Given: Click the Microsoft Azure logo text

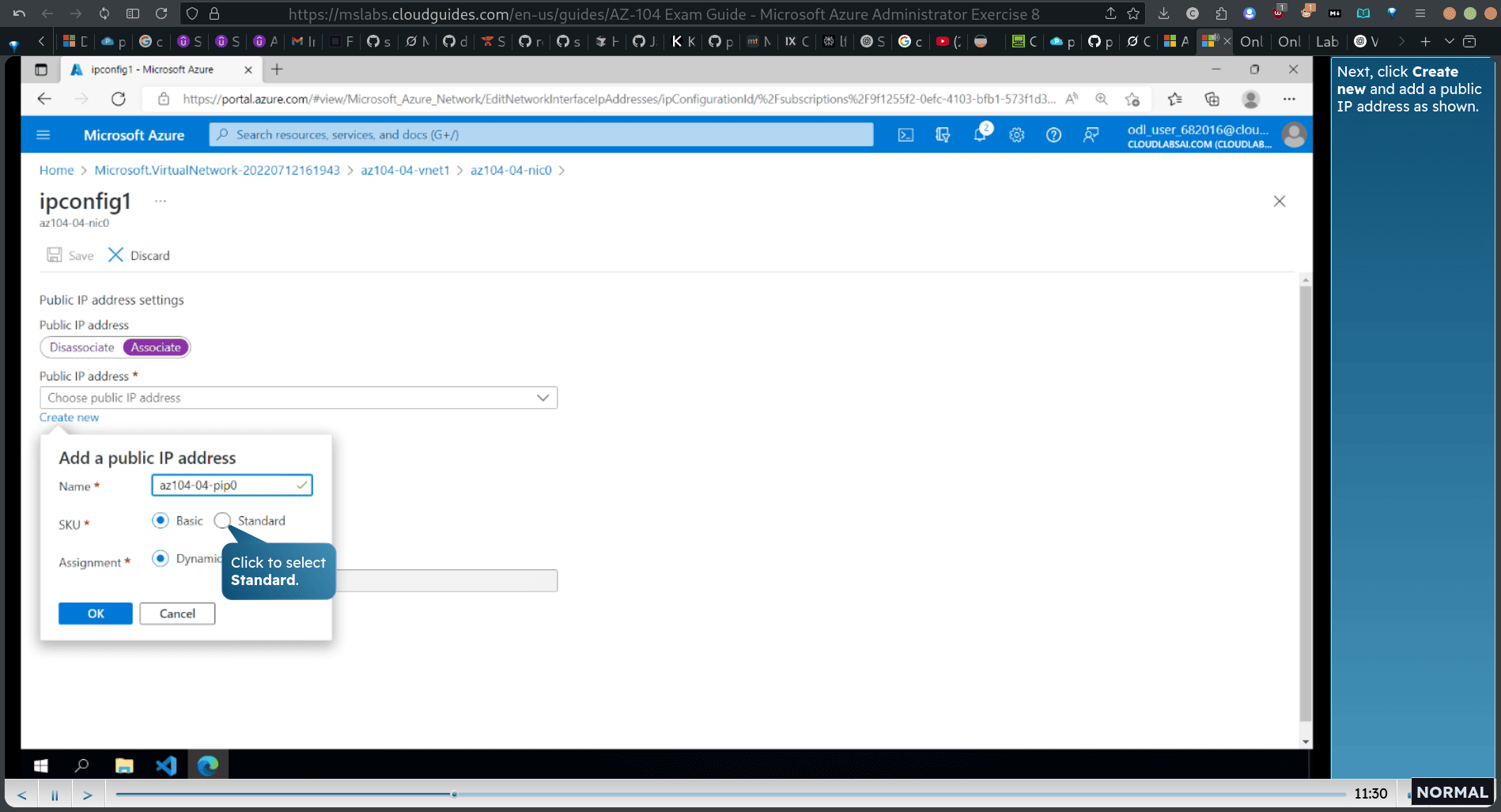Looking at the screenshot, I should (134, 135).
